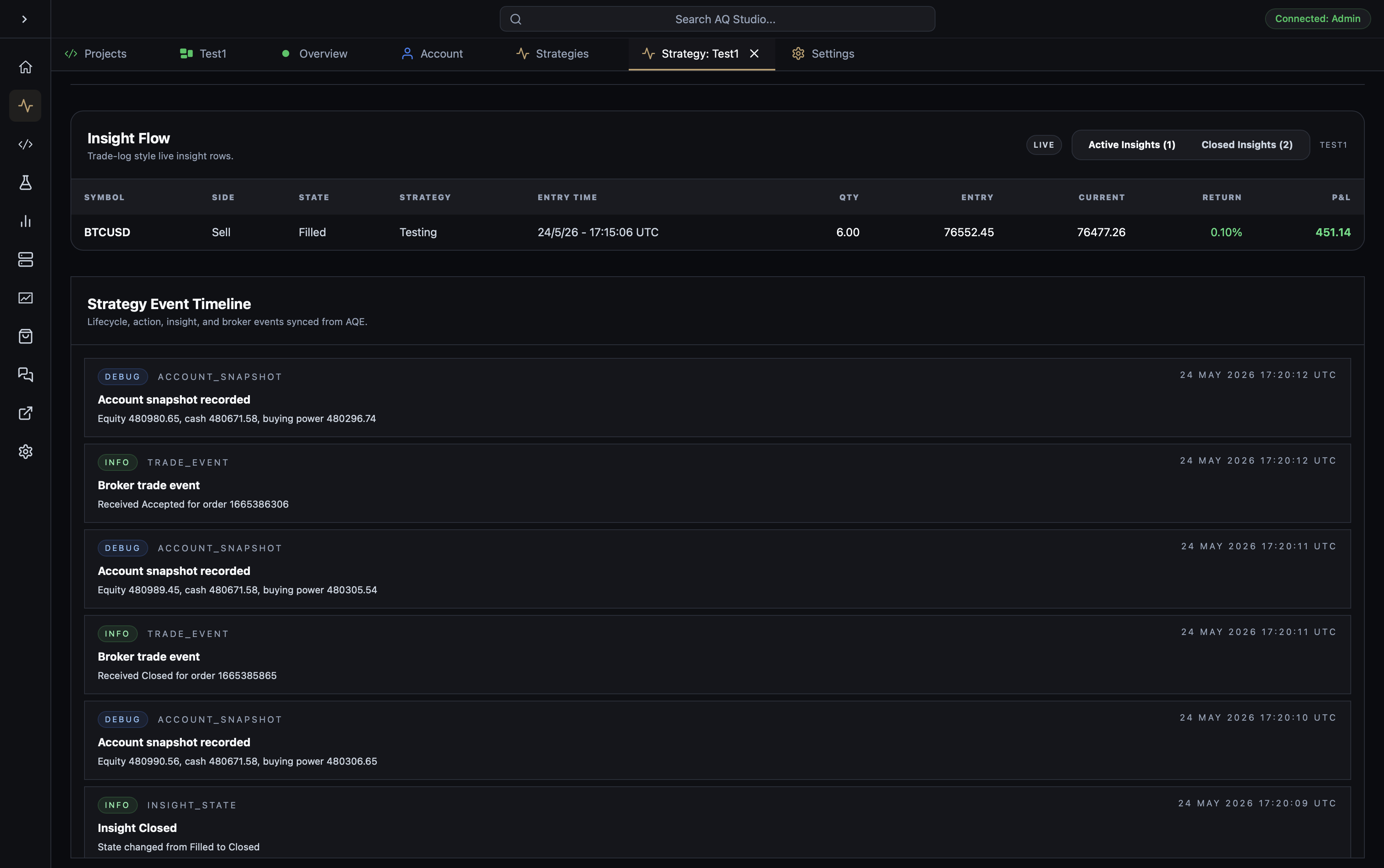Click the Connected: Admin status badge
Viewport: 1384px width, 868px height.
pos(1317,19)
